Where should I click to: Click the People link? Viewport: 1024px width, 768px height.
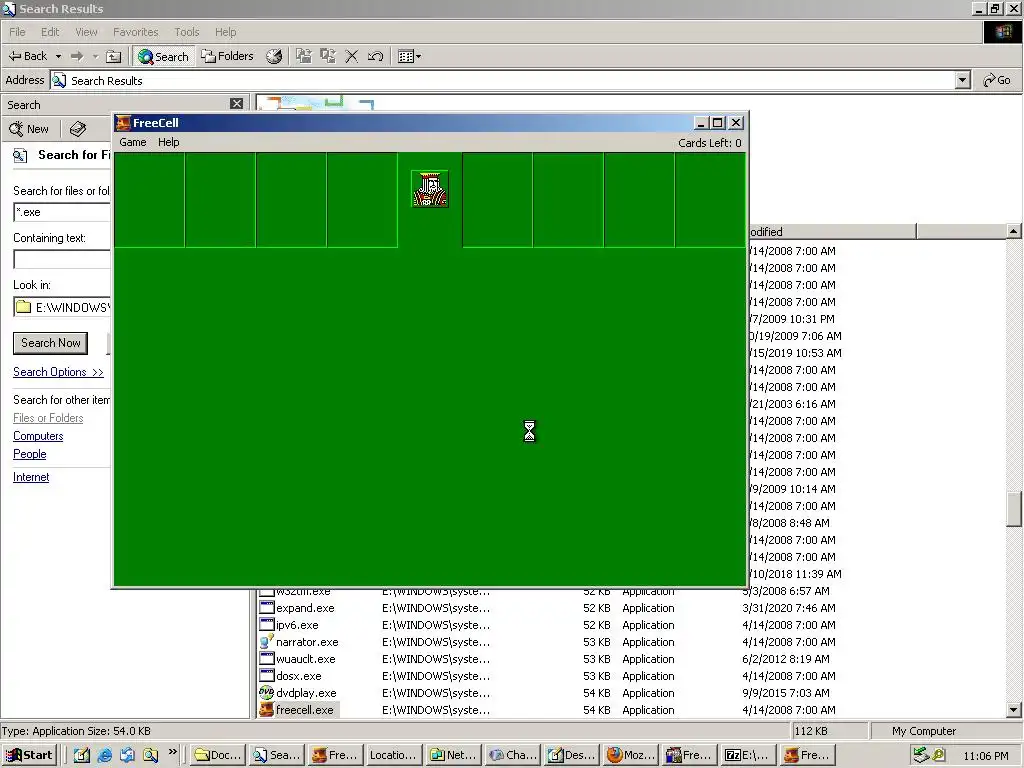click(x=29, y=454)
